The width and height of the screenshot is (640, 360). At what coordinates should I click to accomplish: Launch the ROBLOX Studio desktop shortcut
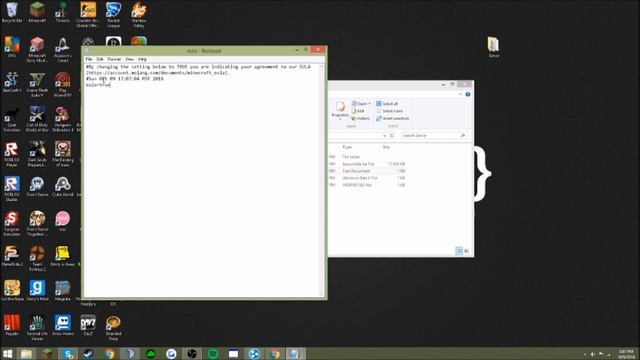[12, 189]
